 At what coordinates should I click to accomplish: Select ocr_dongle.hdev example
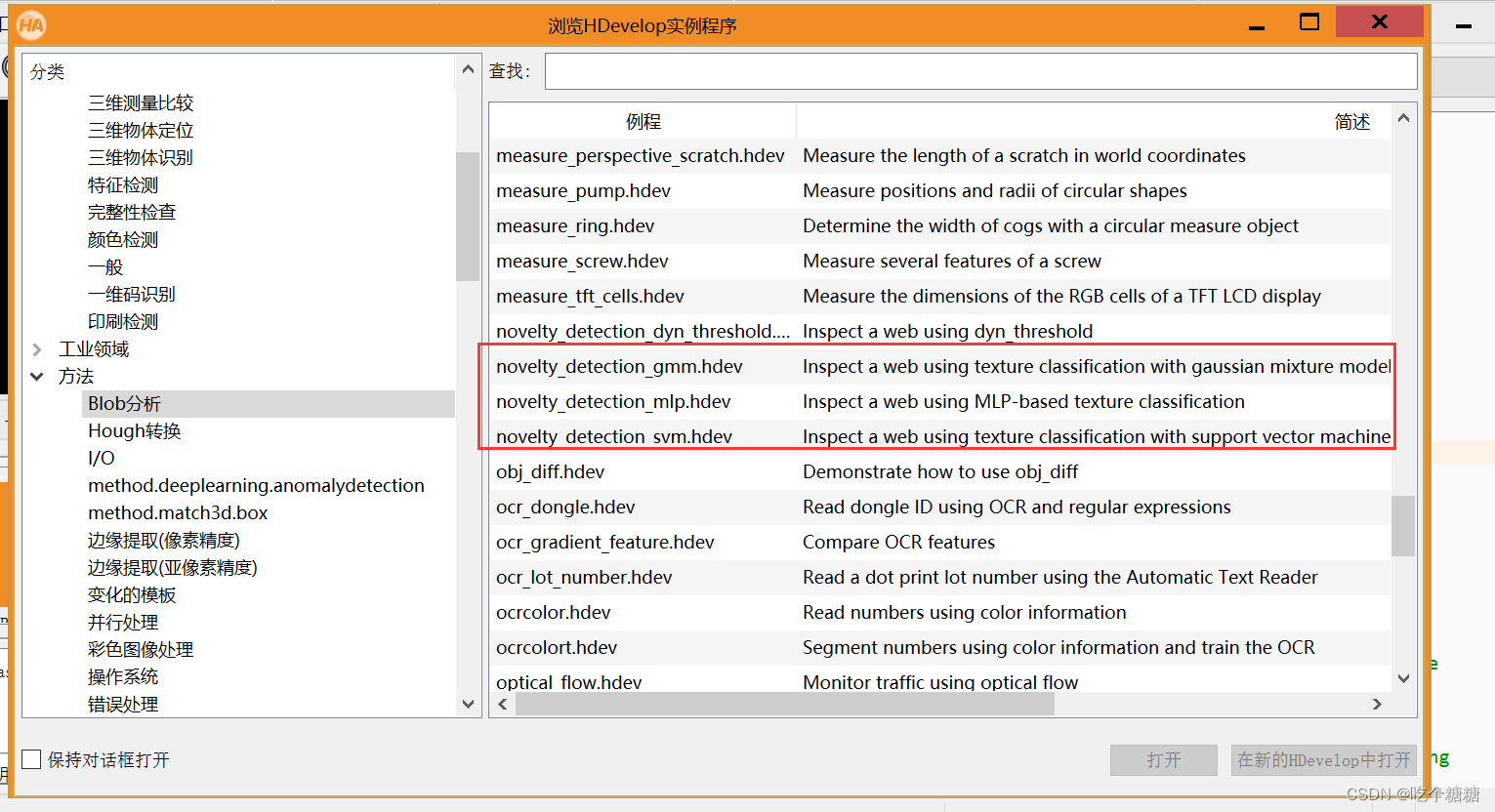(565, 507)
